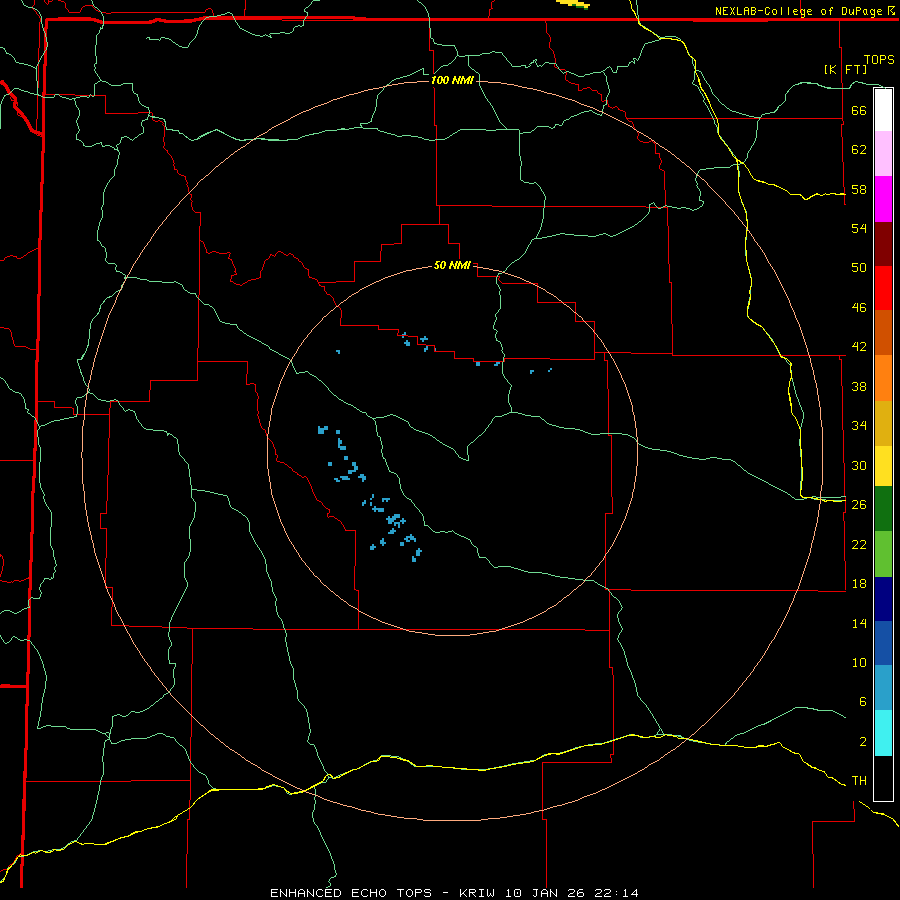Click the dark red band between 54 and 50
Screen dimensions: 900x900
[x=883, y=243]
